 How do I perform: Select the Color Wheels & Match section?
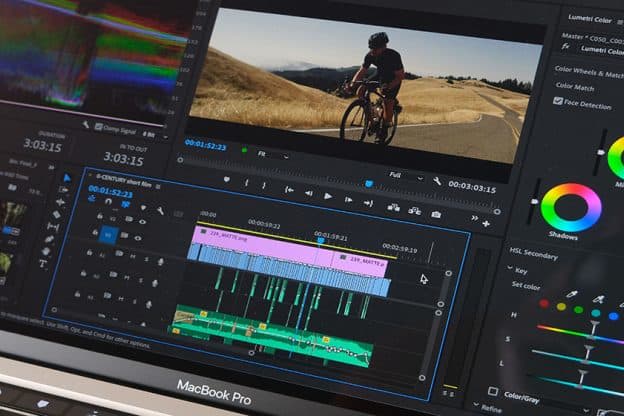point(588,69)
